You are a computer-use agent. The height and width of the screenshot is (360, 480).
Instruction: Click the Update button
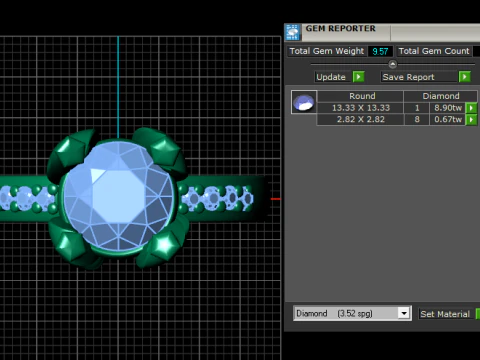[x=333, y=77]
